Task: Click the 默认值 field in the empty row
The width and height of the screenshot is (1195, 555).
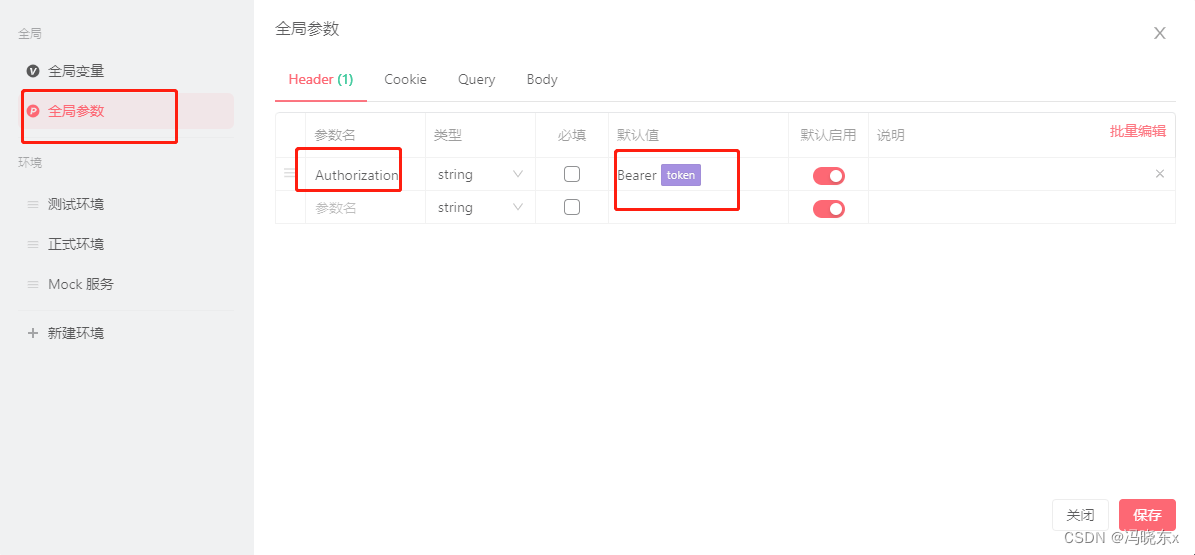Action: pos(698,207)
